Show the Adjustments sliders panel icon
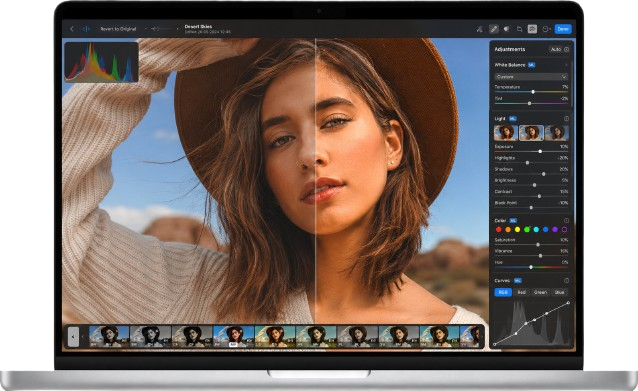 point(532,29)
